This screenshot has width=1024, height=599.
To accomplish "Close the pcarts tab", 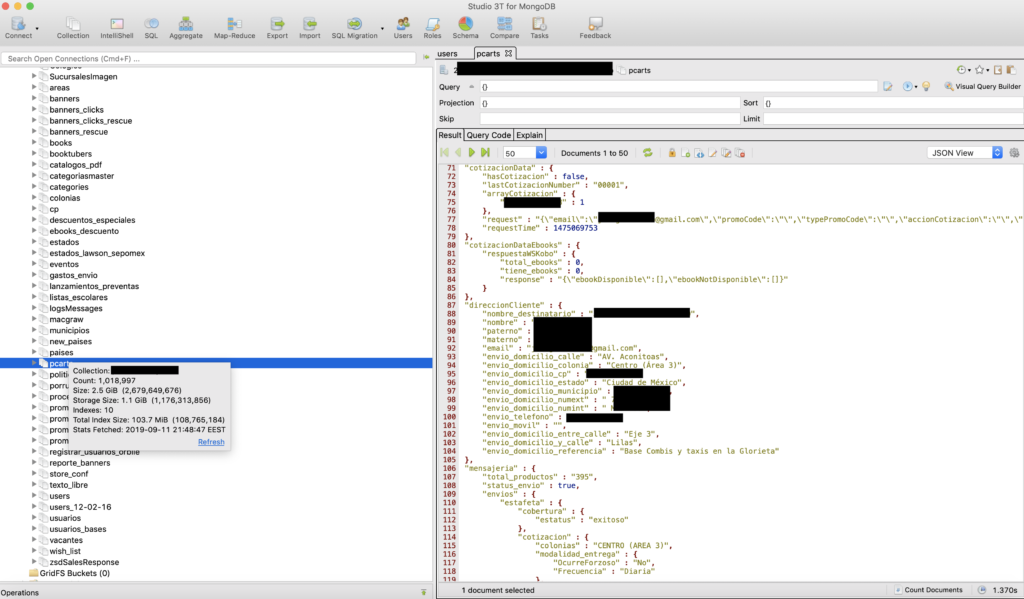I will 509,53.
